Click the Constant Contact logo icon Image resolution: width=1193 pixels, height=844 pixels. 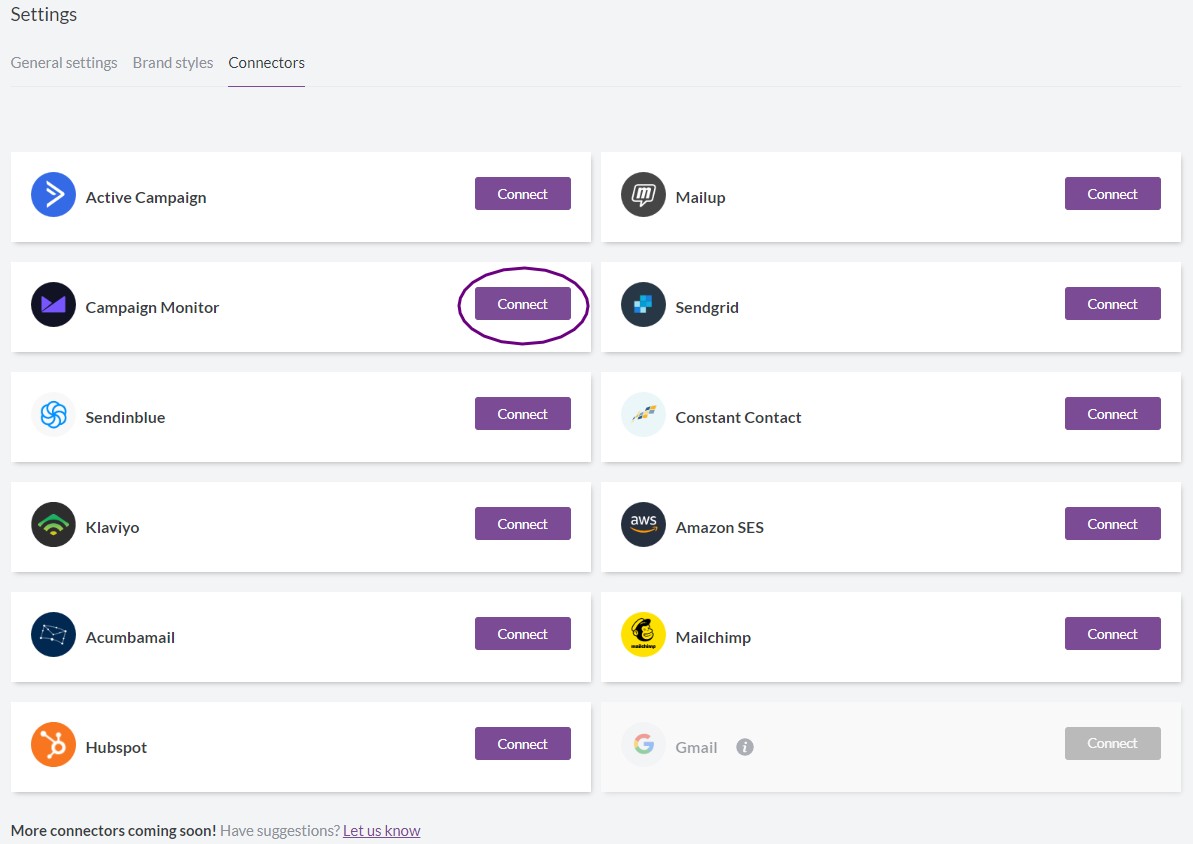tap(644, 415)
